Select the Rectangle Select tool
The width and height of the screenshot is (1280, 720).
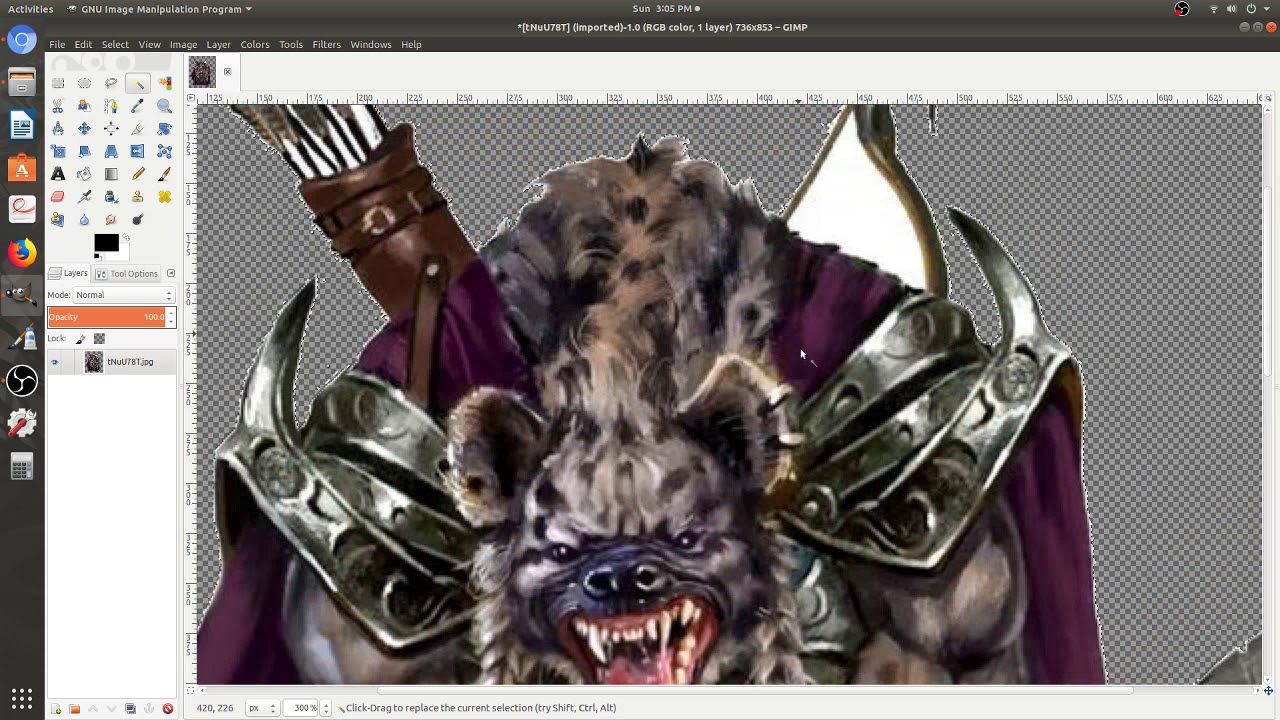pyautogui.click(x=58, y=83)
